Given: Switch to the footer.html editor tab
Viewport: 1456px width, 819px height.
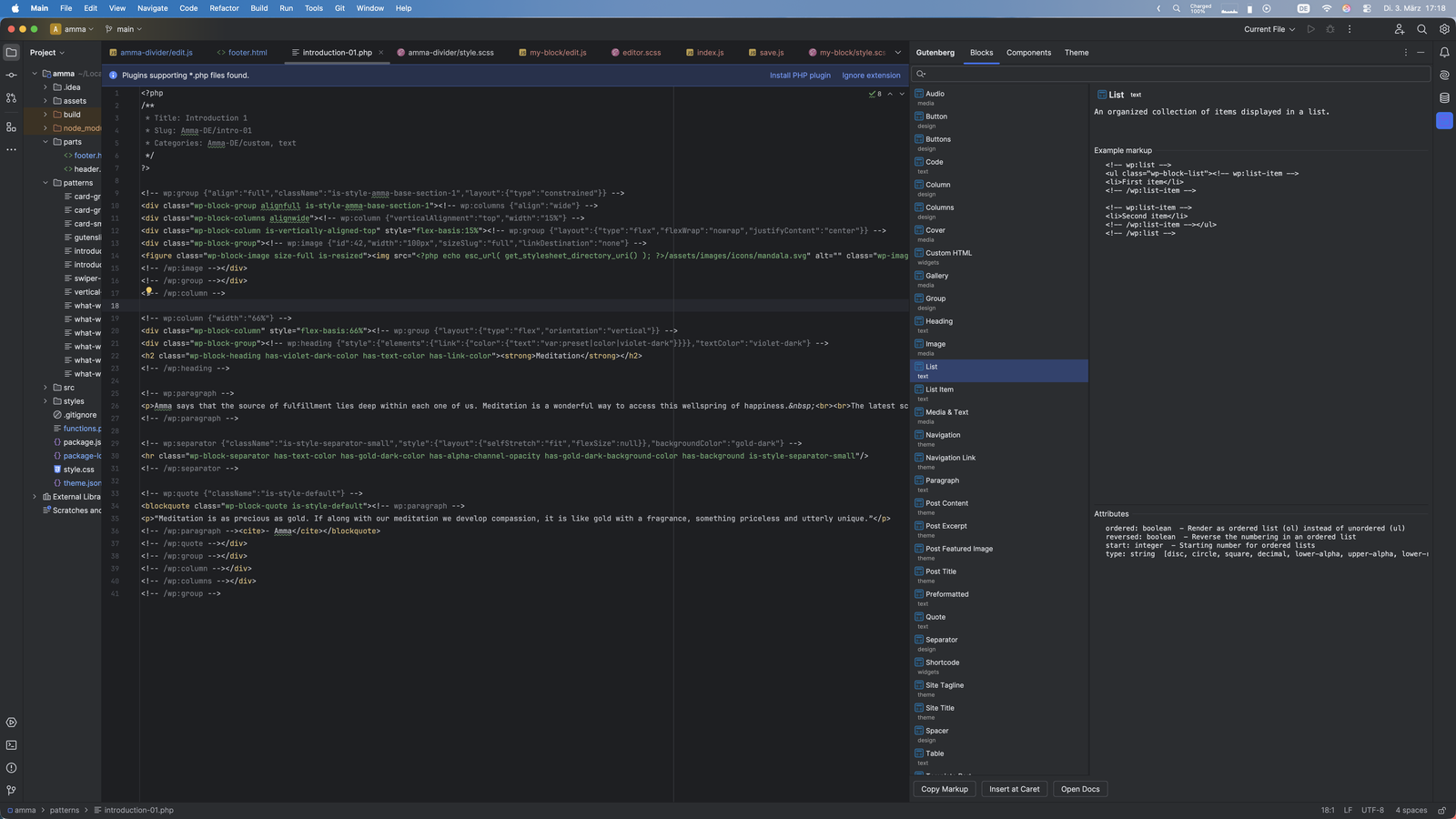Looking at the screenshot, I should (x=242, y=53).
